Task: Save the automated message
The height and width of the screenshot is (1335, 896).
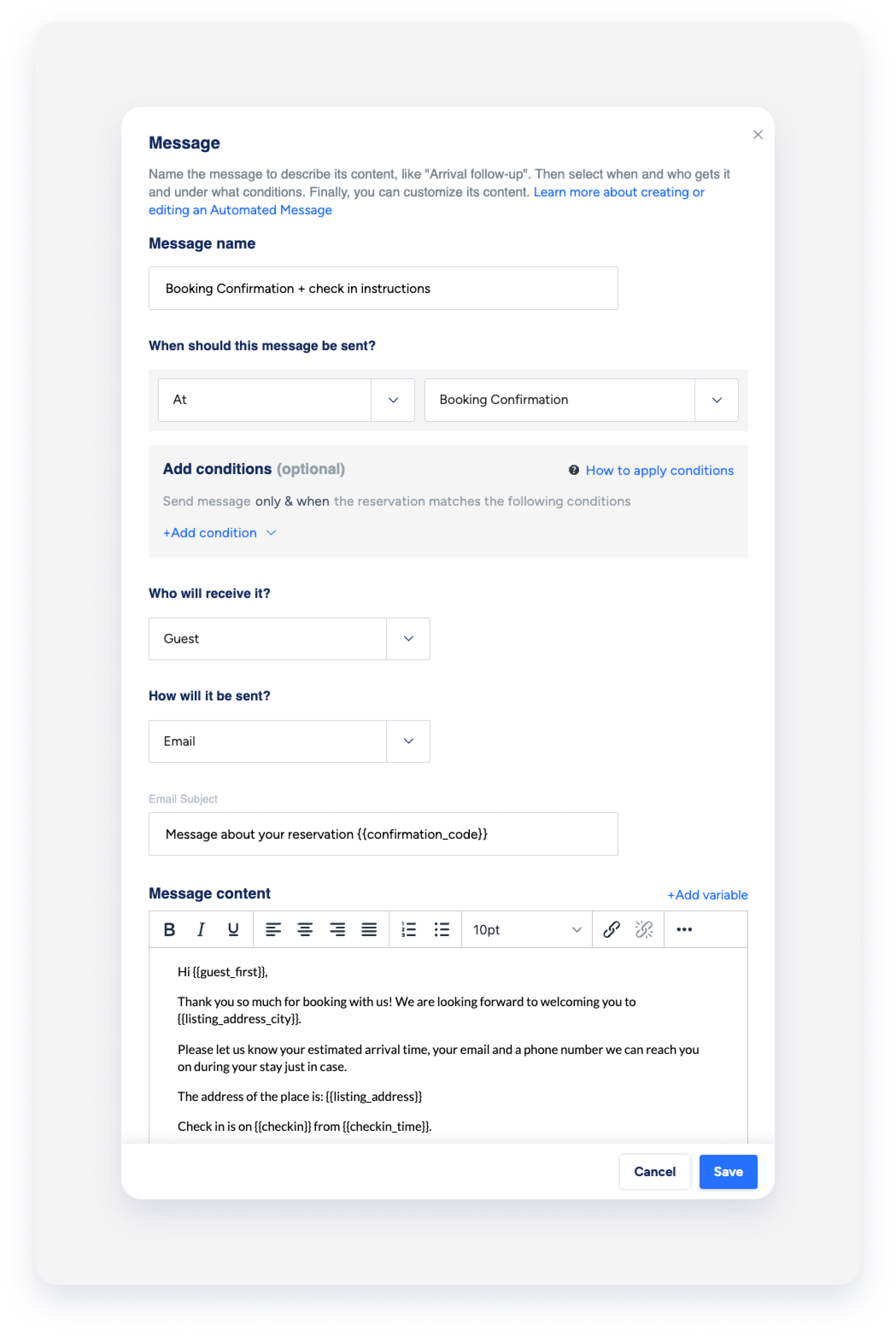Action: point(728,1172)
